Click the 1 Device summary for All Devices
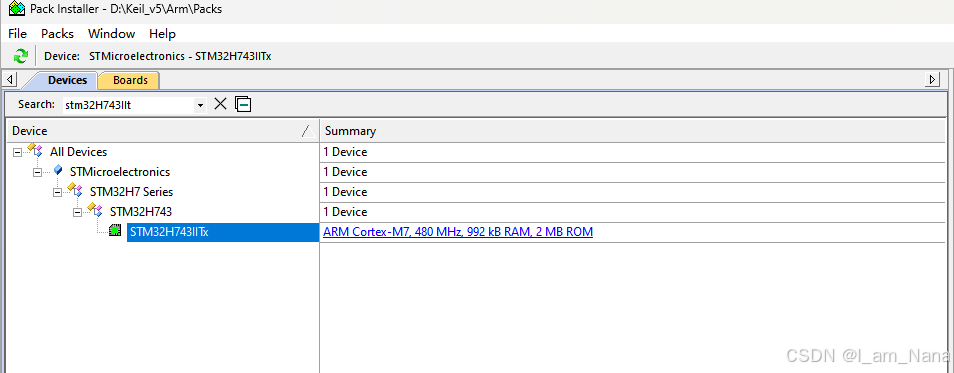The image size is (954, 373). click(x=345, y=152)
